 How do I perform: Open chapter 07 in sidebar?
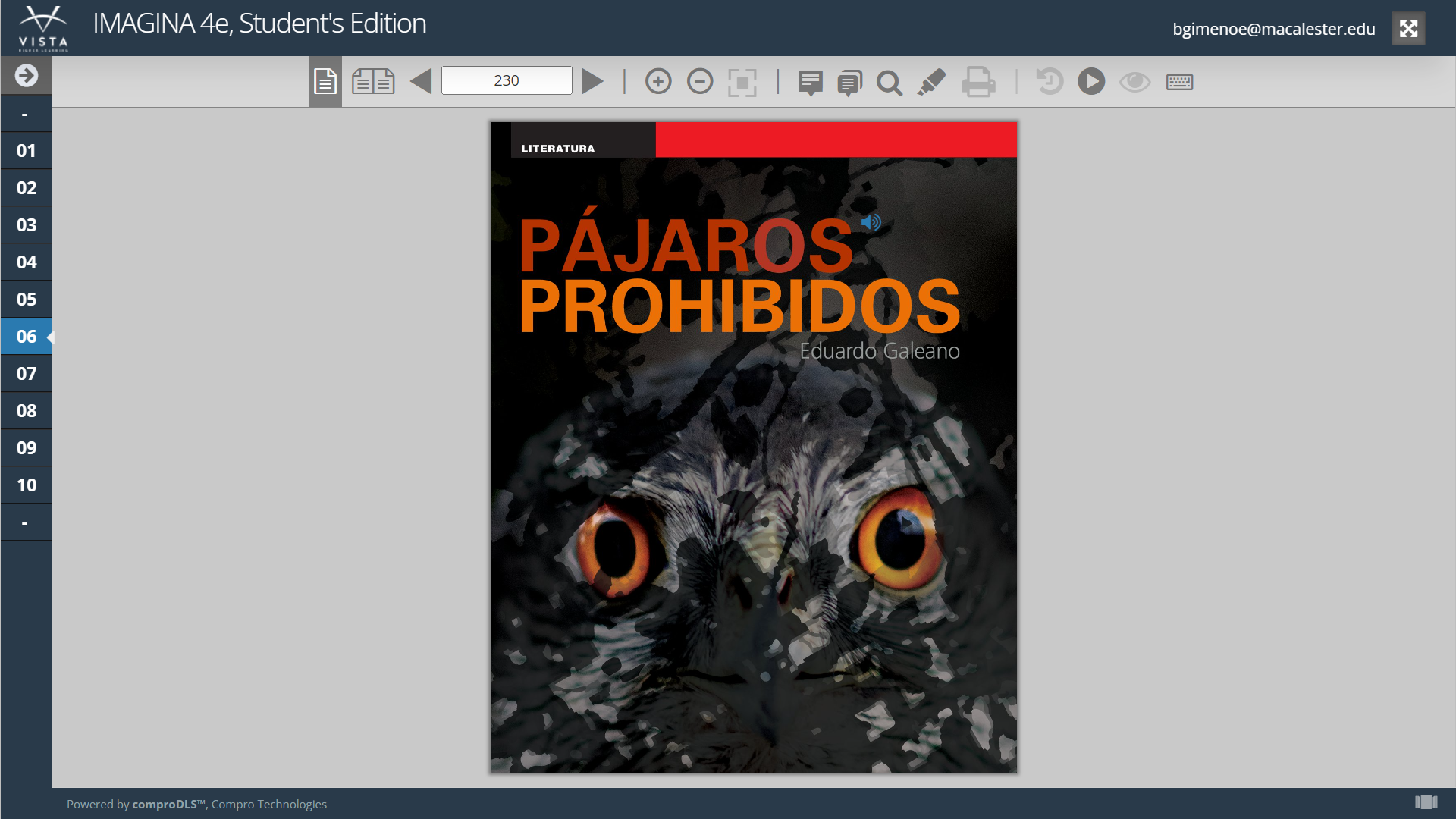tap(27, 374)
